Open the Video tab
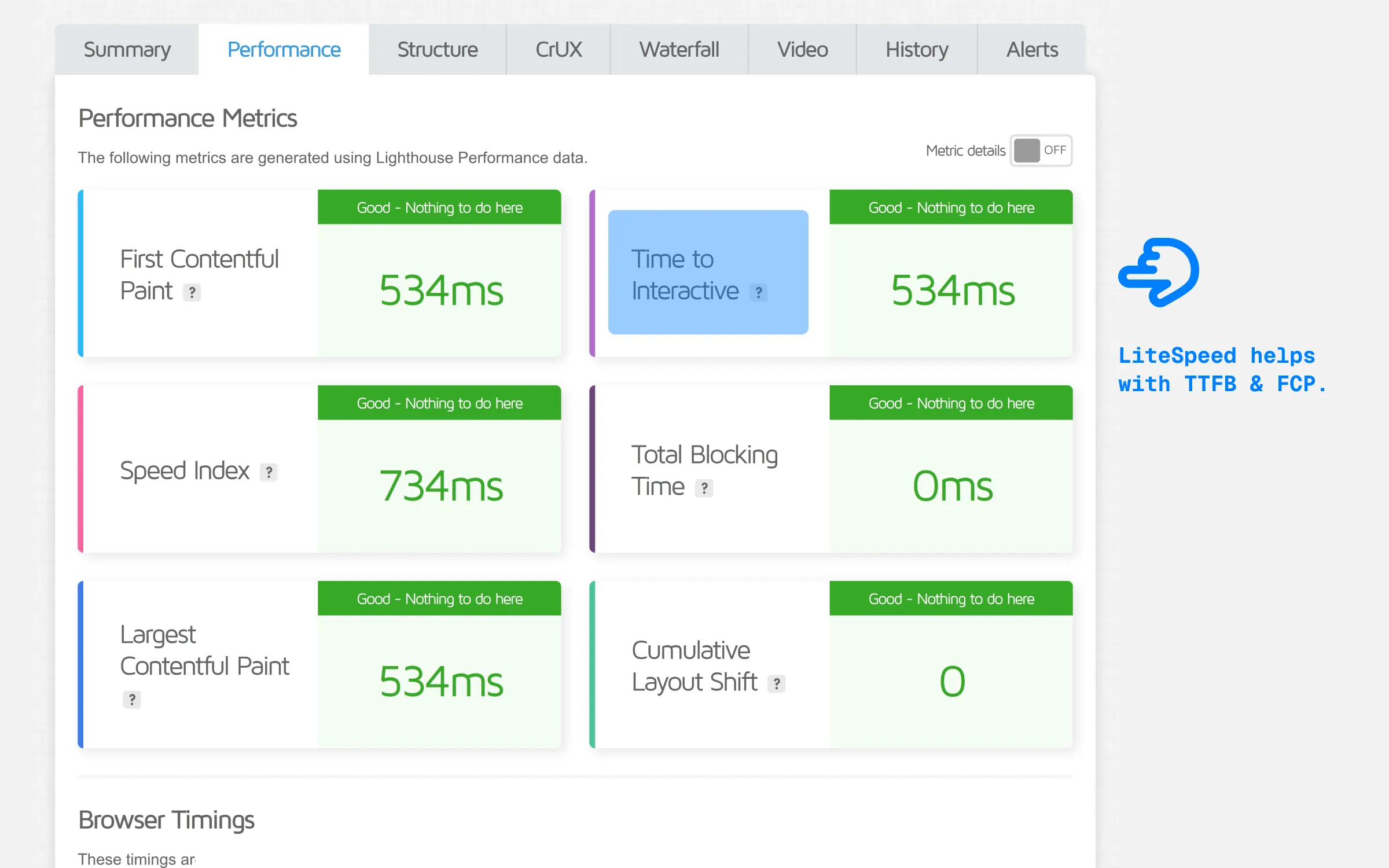The width and height of the screenshot is (1389, 868). (802, 50)
